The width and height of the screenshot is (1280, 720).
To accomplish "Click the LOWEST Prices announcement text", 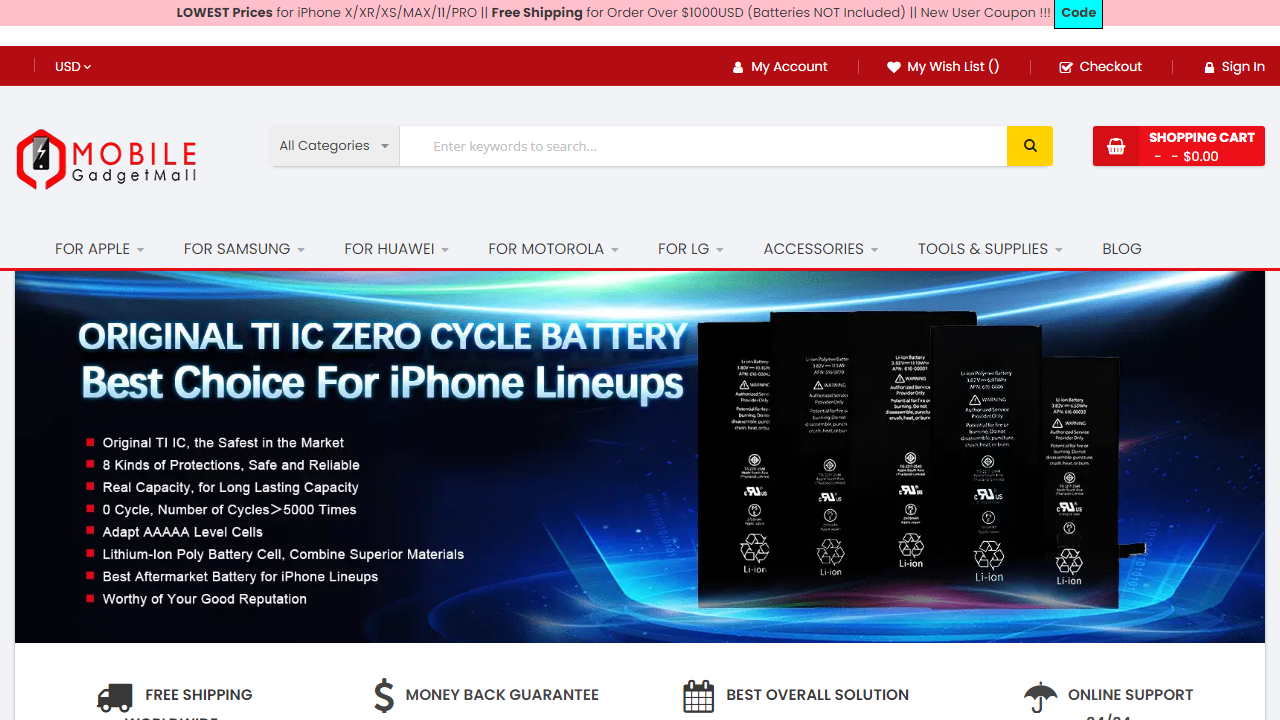I will pos(224,13).
